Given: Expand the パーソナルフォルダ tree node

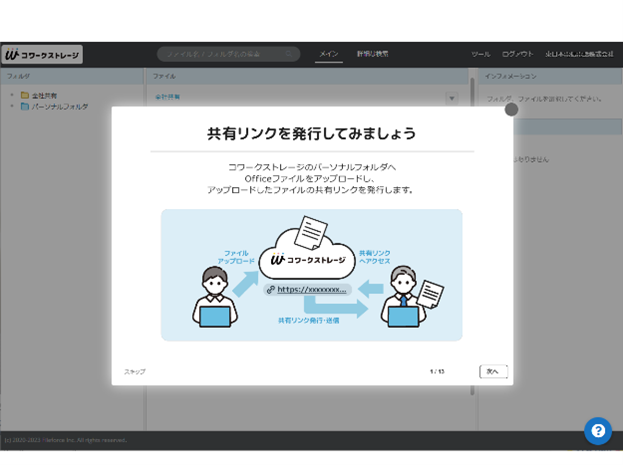Looking at the screenshot, I should (x=12, y=106).
